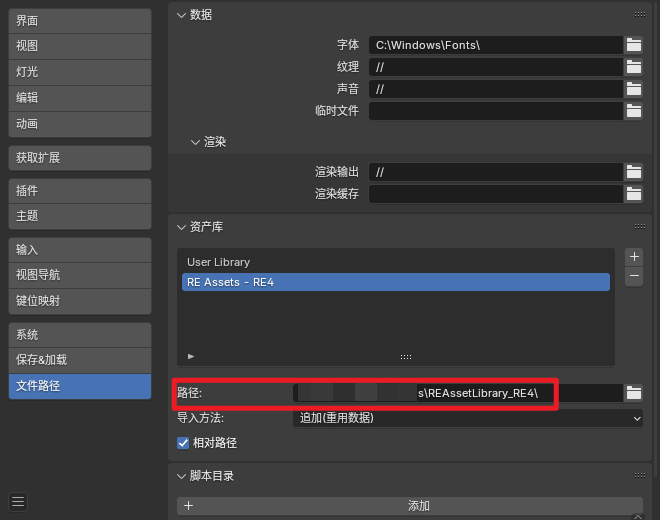
Task: Select the 文件路径 section
Action: (x=80, y=386)
